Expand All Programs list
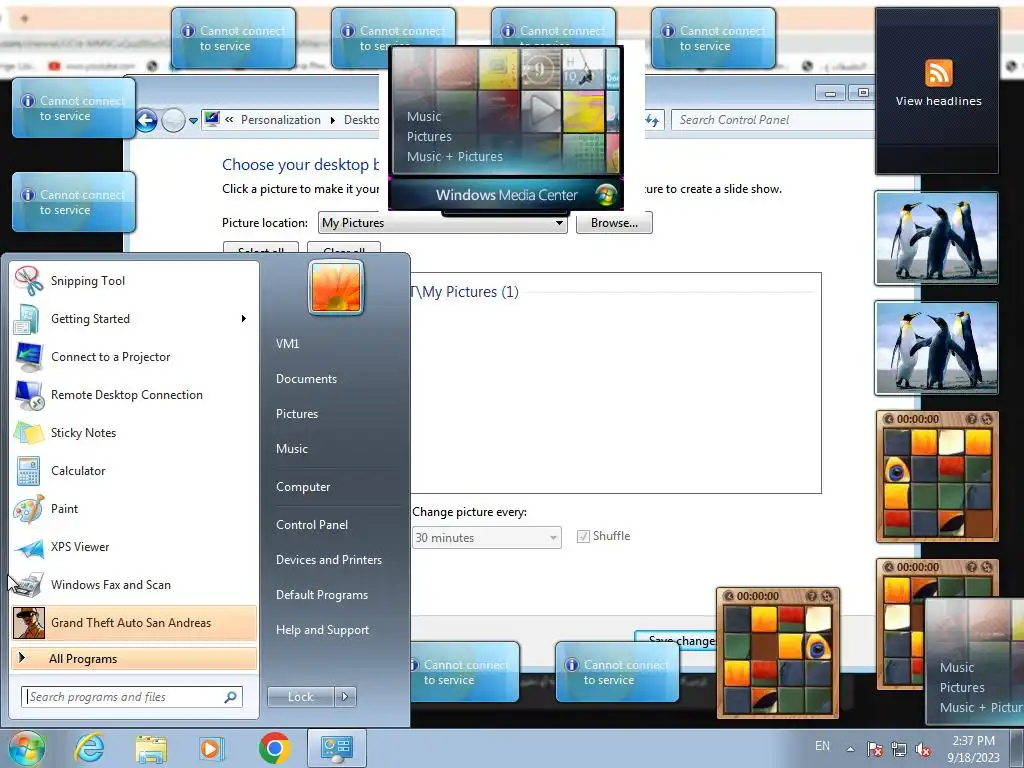 point(134,659)
